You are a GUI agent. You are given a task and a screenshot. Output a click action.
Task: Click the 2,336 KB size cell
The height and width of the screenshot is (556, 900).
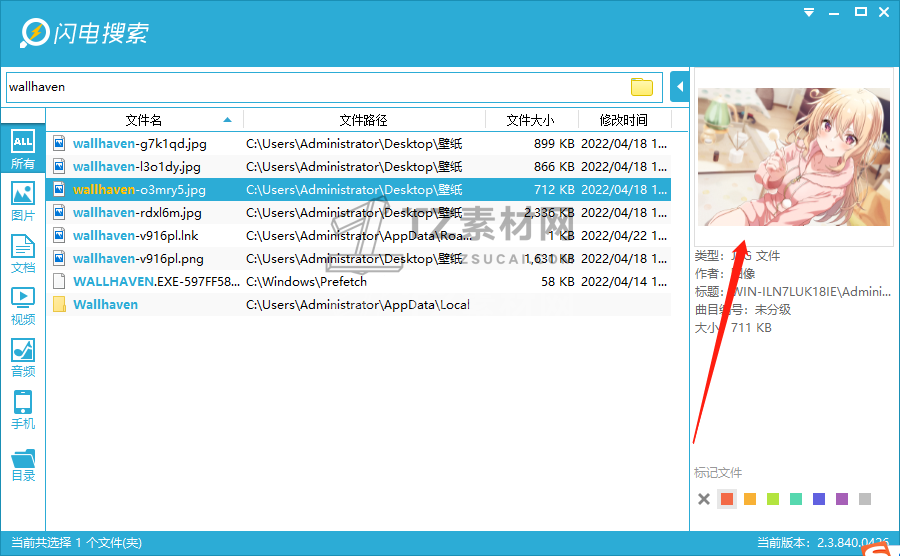pos(549,212)
